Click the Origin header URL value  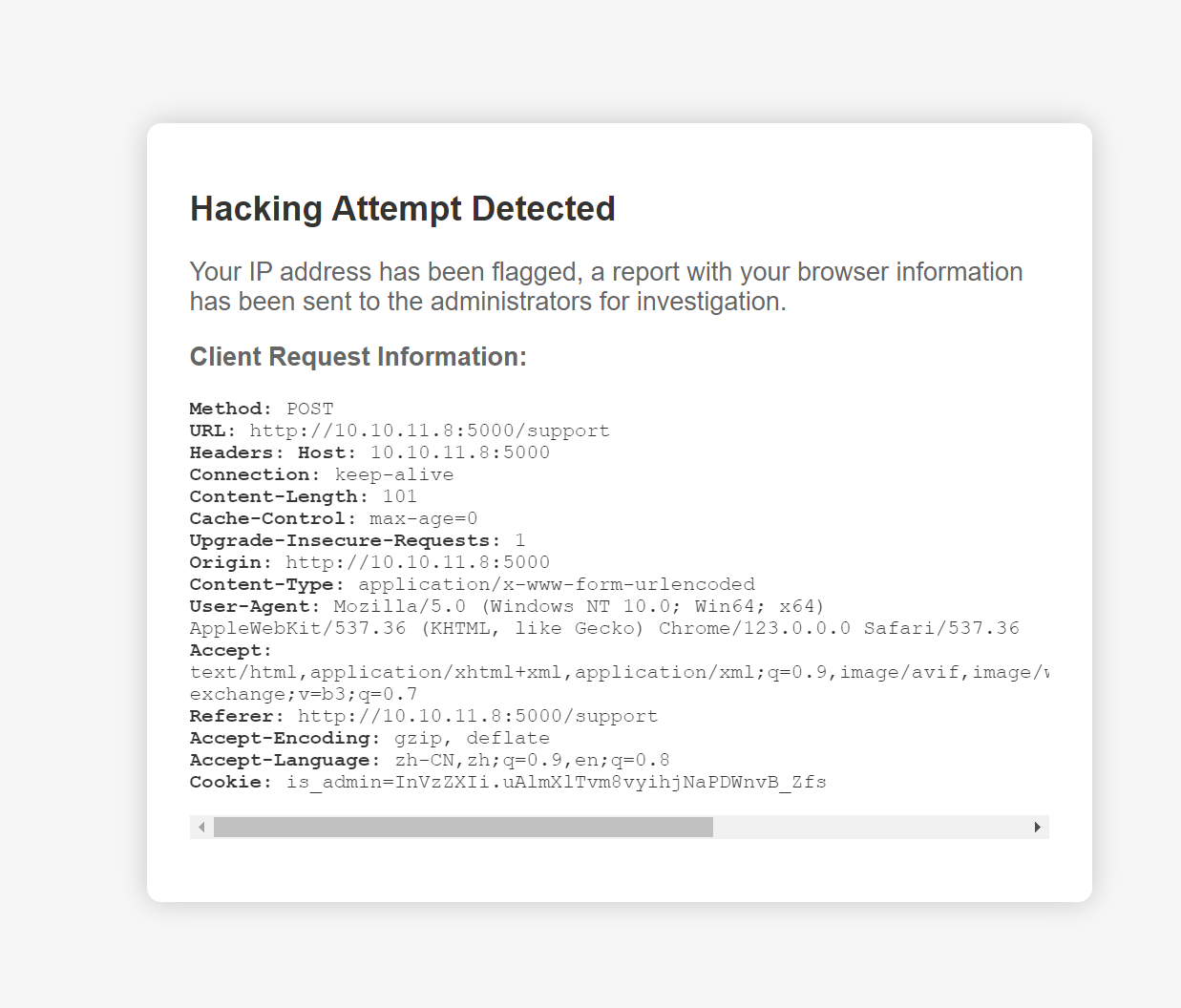418,562
